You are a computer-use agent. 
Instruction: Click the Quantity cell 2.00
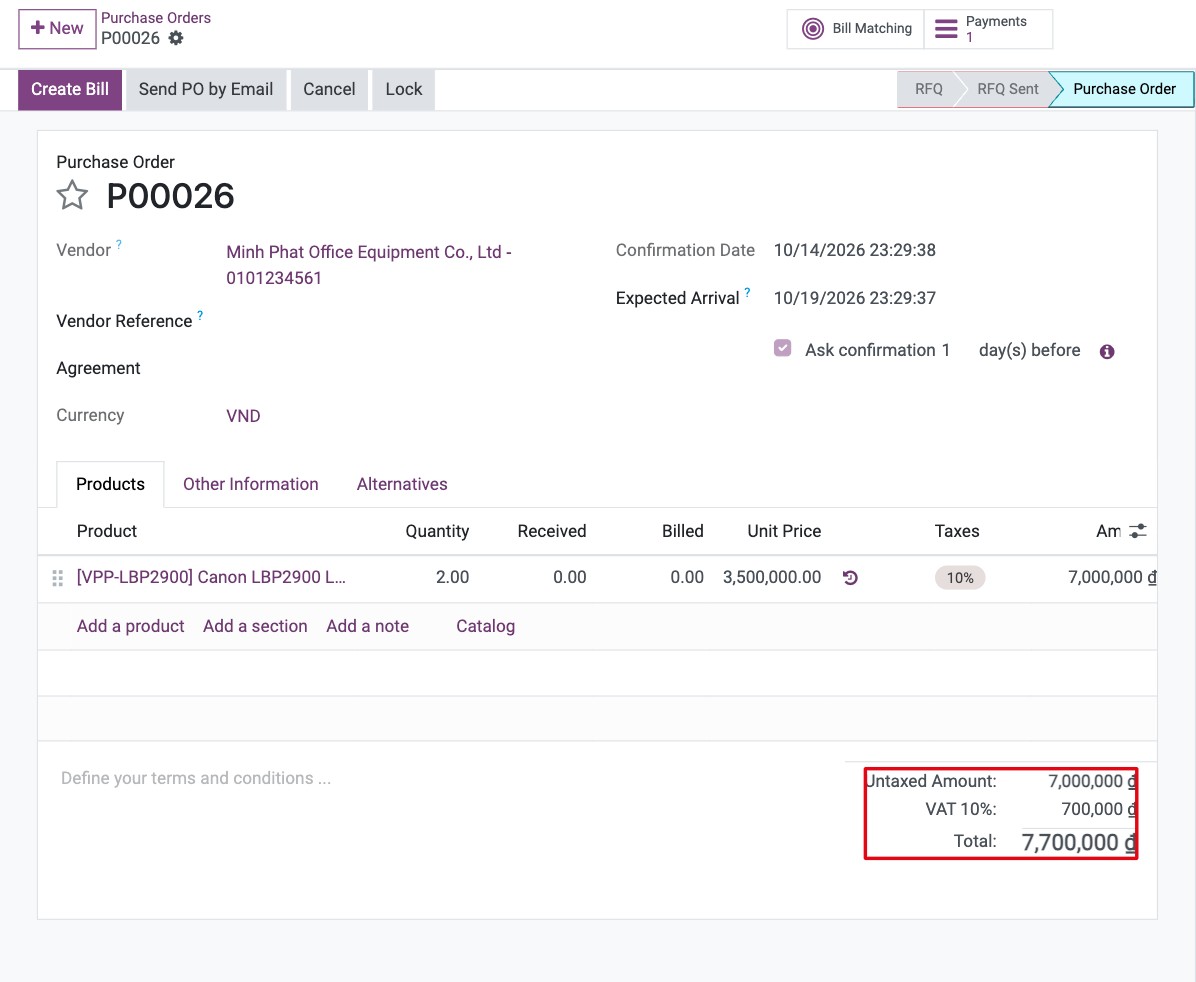point(452,578)
